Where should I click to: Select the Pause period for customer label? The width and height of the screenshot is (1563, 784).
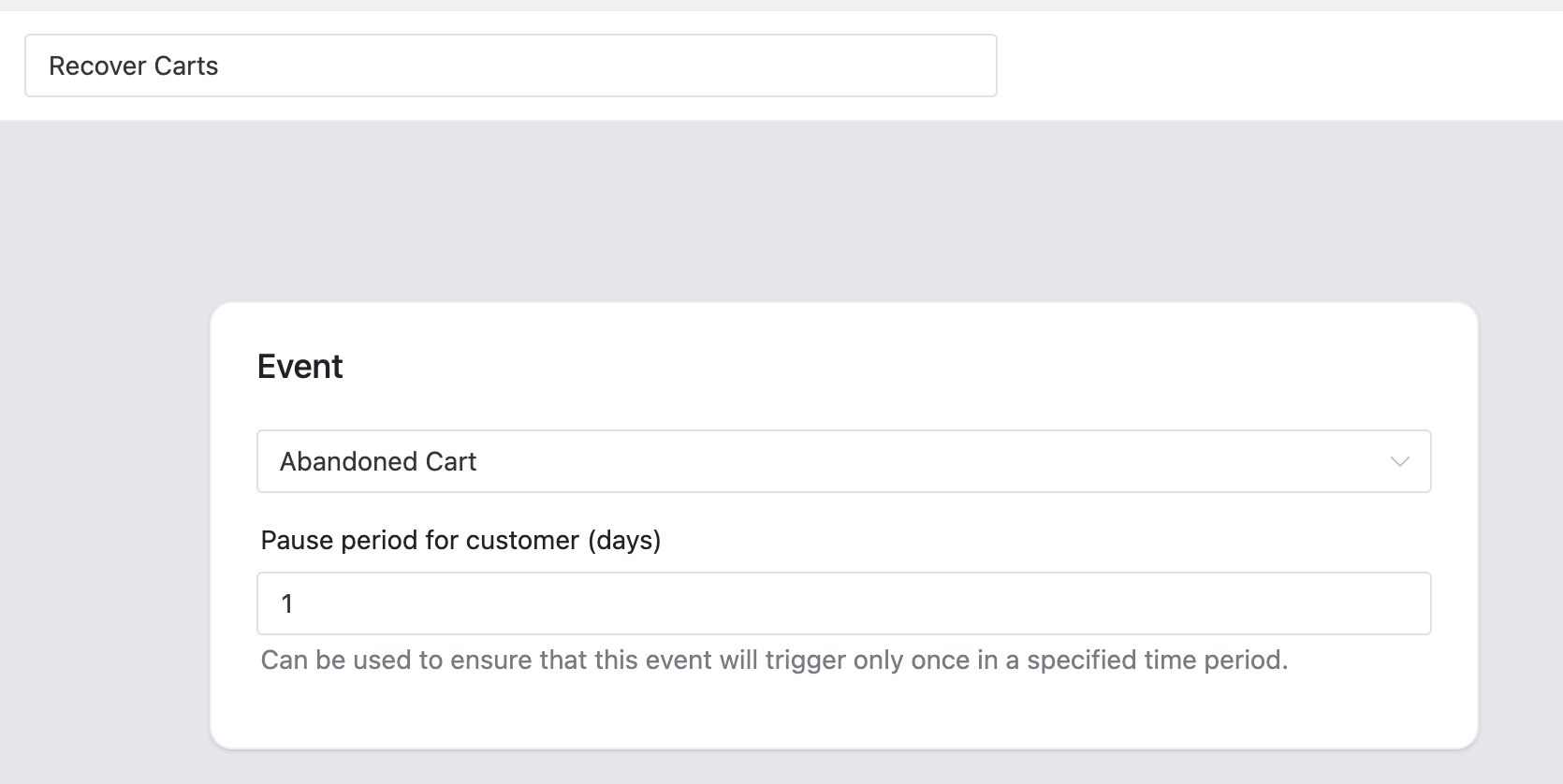pyautogui.click(x=460, y=541)
